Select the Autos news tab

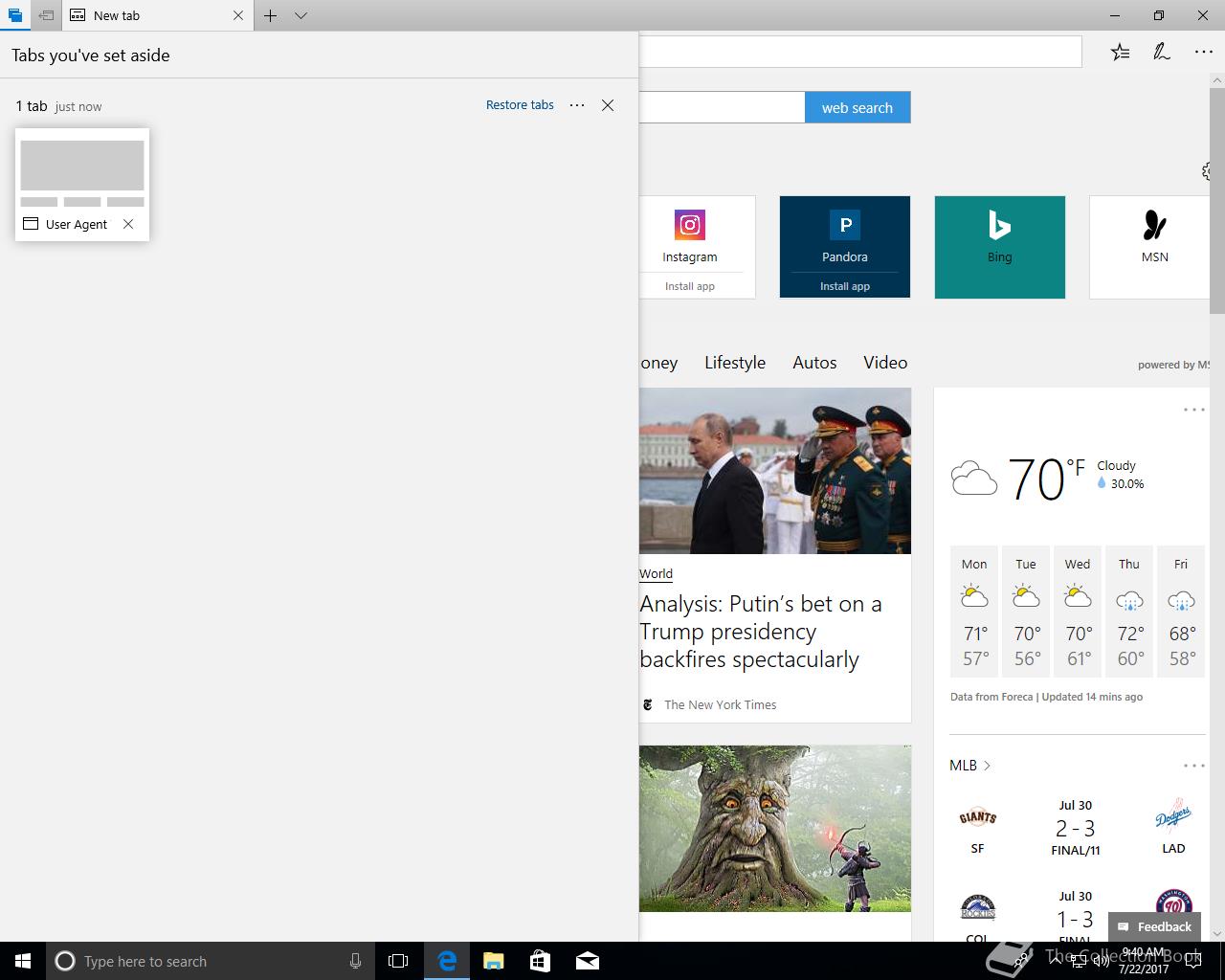tap(814, 363)
